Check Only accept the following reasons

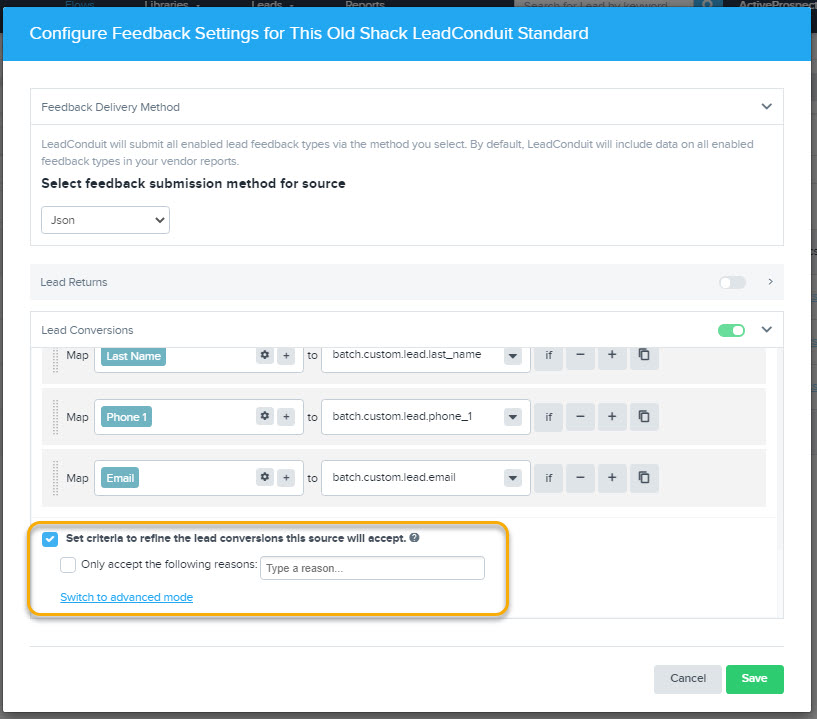[68, 565]
